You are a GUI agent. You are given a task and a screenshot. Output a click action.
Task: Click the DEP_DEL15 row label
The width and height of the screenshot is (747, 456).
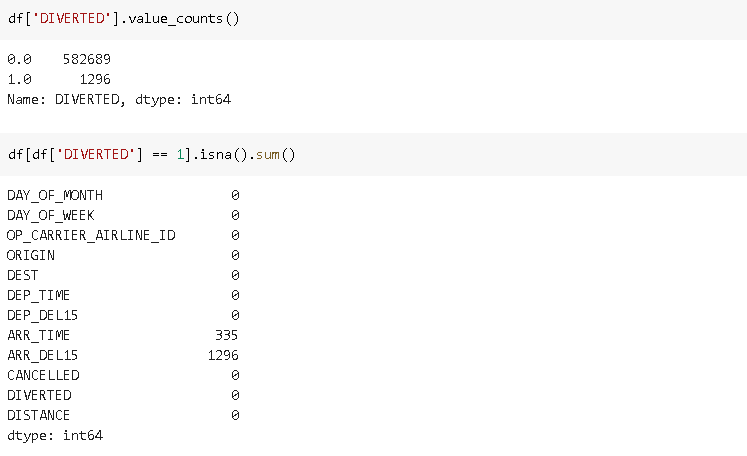tap(43, 315)
